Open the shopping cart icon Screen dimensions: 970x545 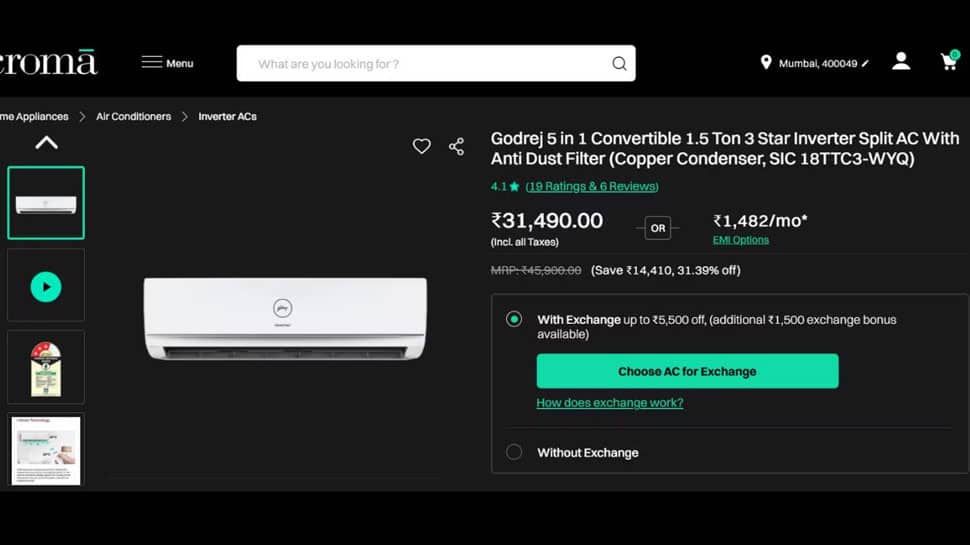[x=949, y=61]
